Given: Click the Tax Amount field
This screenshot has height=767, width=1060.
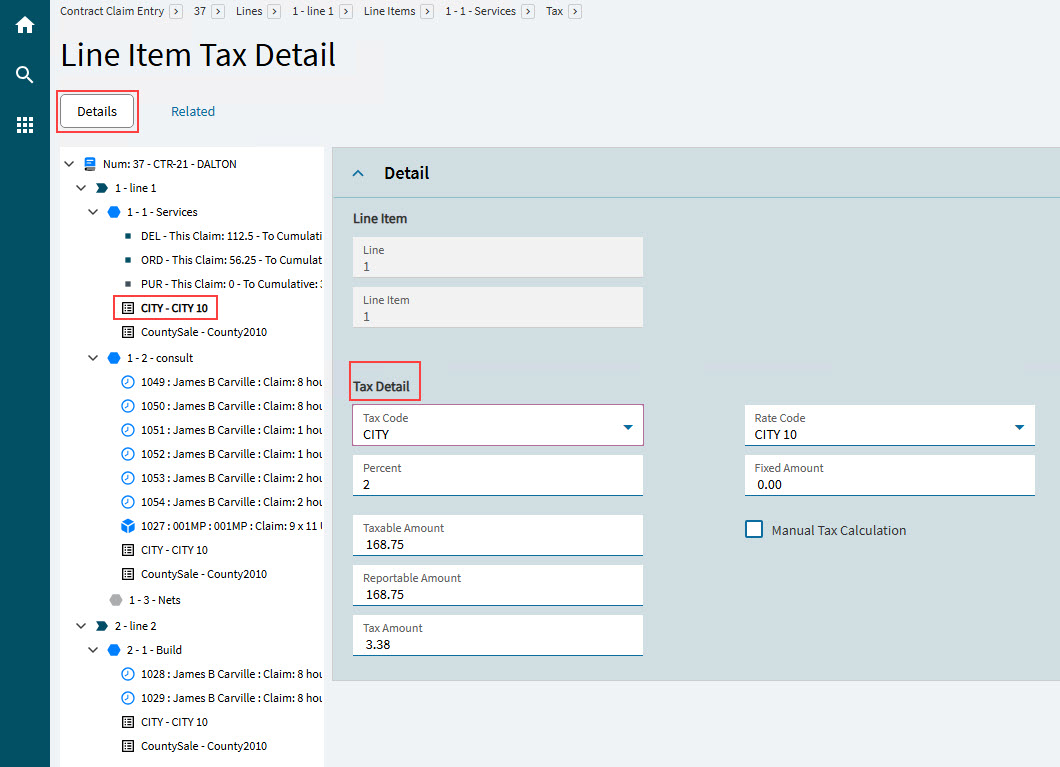Looking at the screenshot, I should (498, 636).
